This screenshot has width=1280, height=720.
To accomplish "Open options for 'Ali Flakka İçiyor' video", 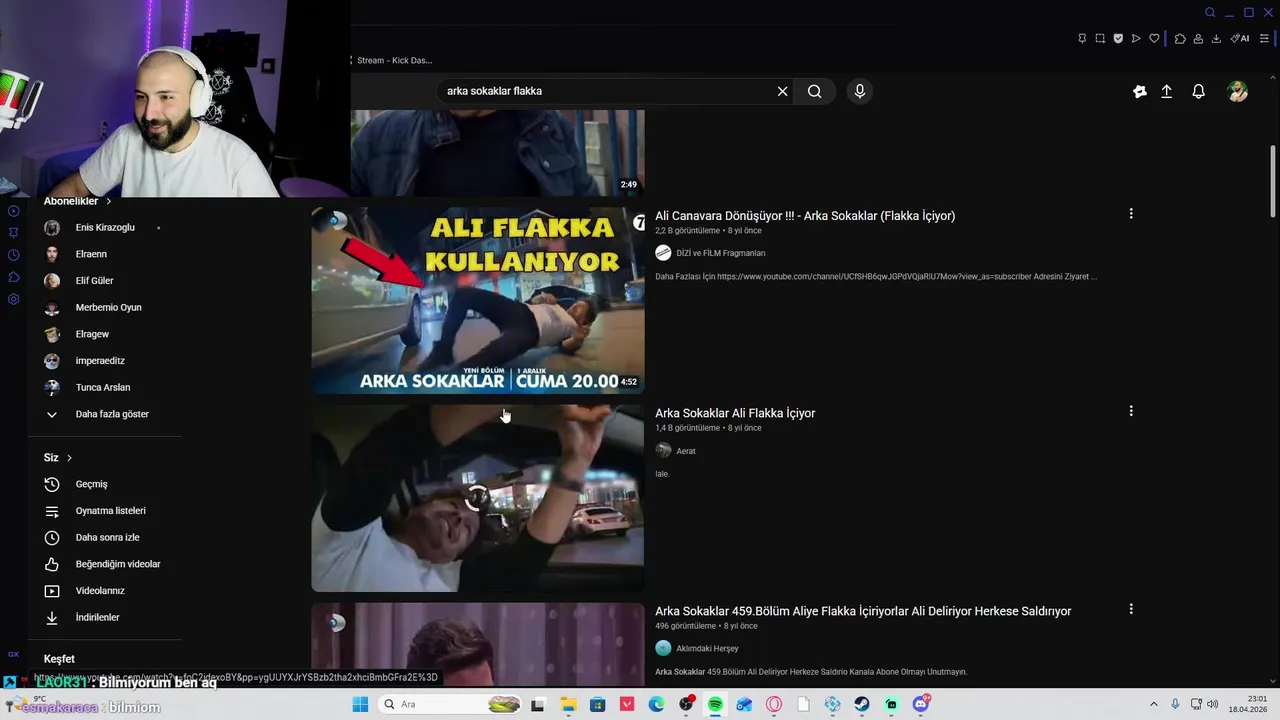I will click(1131, 411).
